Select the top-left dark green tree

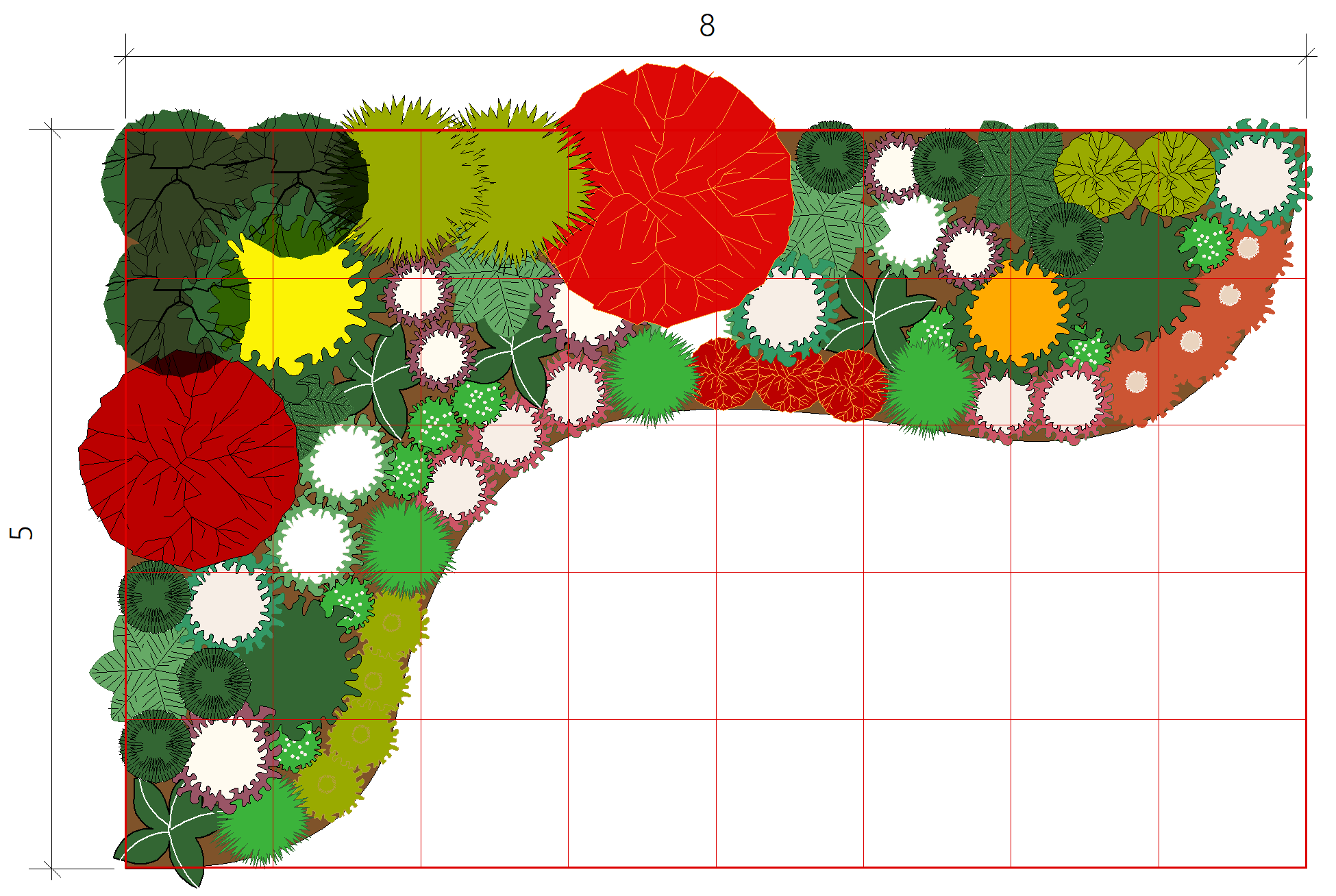[x=175, y=178]
